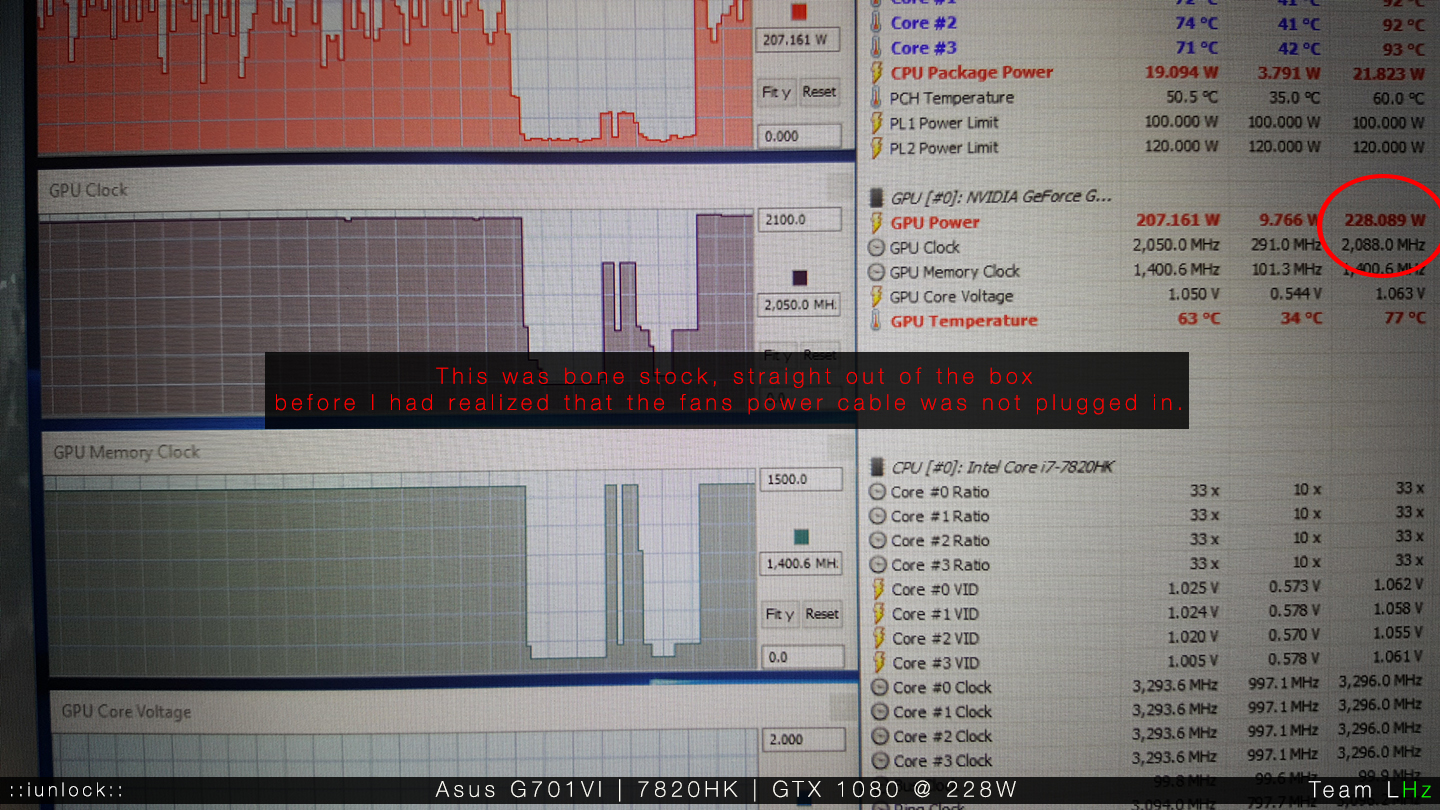Viewport: 1440px width, 810px height.
Task: Click the CPU Package Power lightning icon
Action: click(877, 72)
